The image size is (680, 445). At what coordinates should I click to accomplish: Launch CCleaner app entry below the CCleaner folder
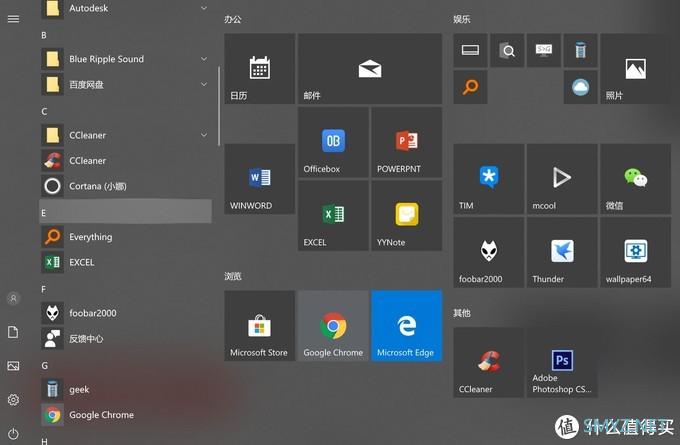pos(126,160)
